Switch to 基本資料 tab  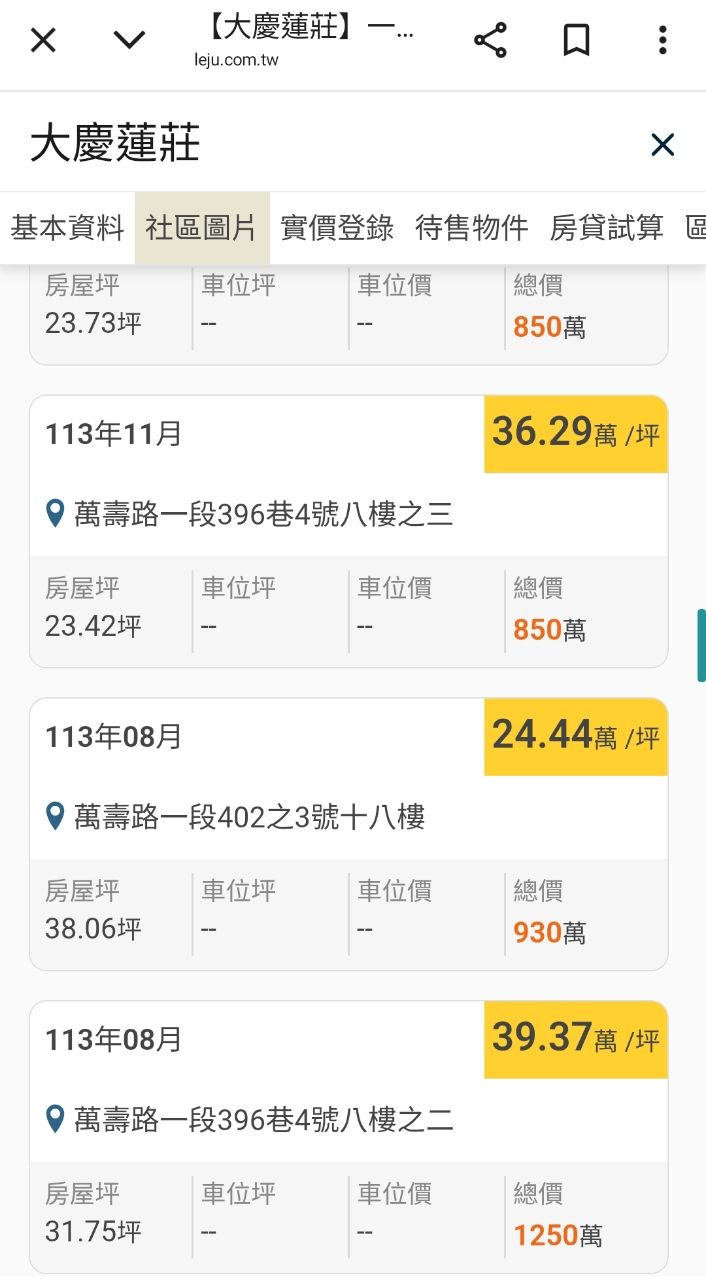pyautogui.click(x=67, y=228)
